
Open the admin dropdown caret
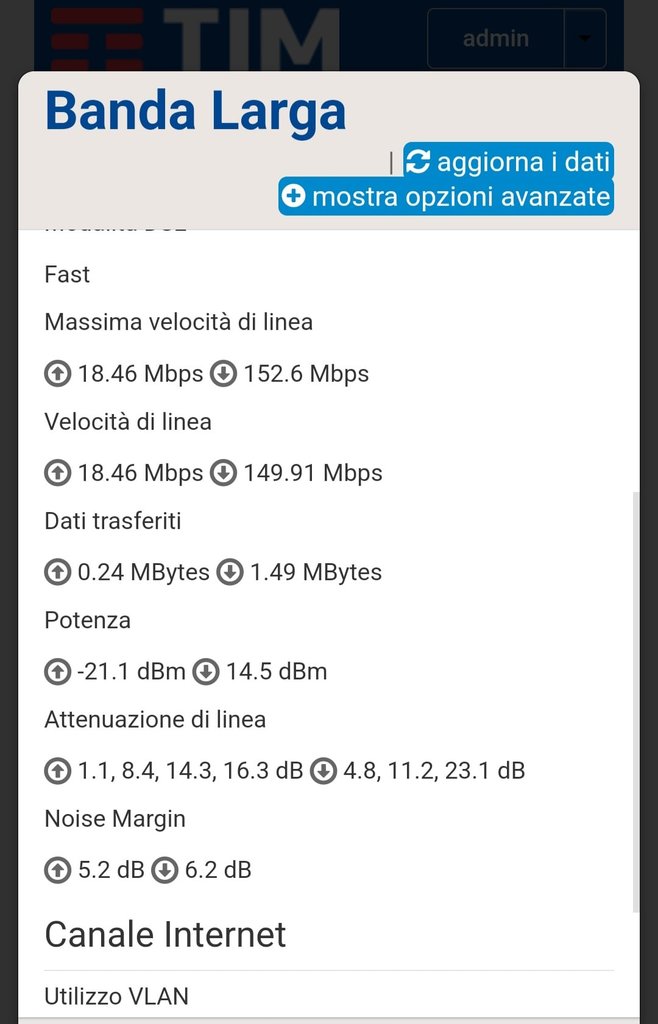point(585,39)
